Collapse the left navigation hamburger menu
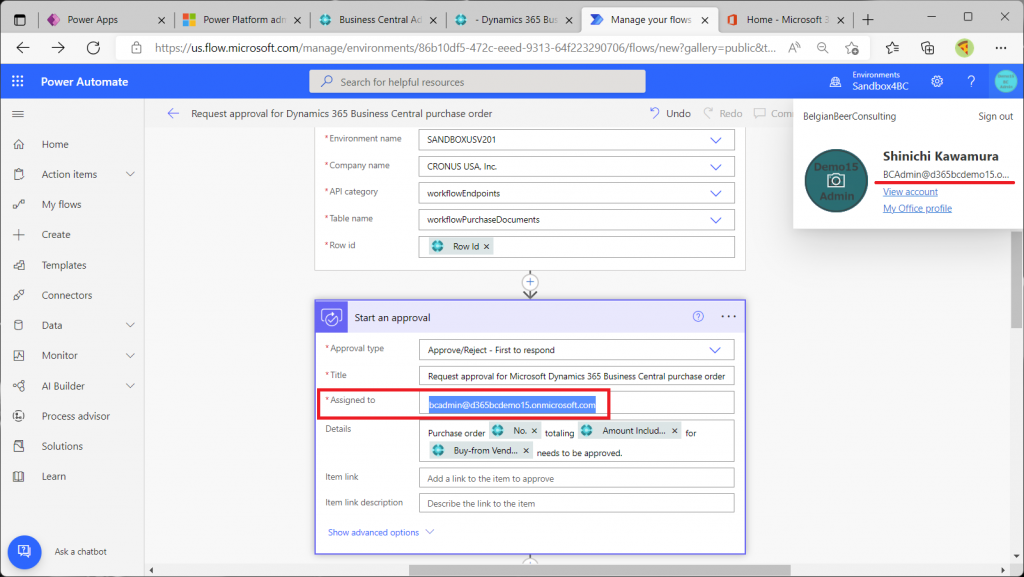 [18, 114]
